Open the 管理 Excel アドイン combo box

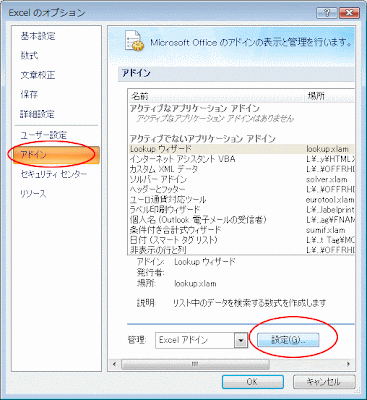coord(201,340)
